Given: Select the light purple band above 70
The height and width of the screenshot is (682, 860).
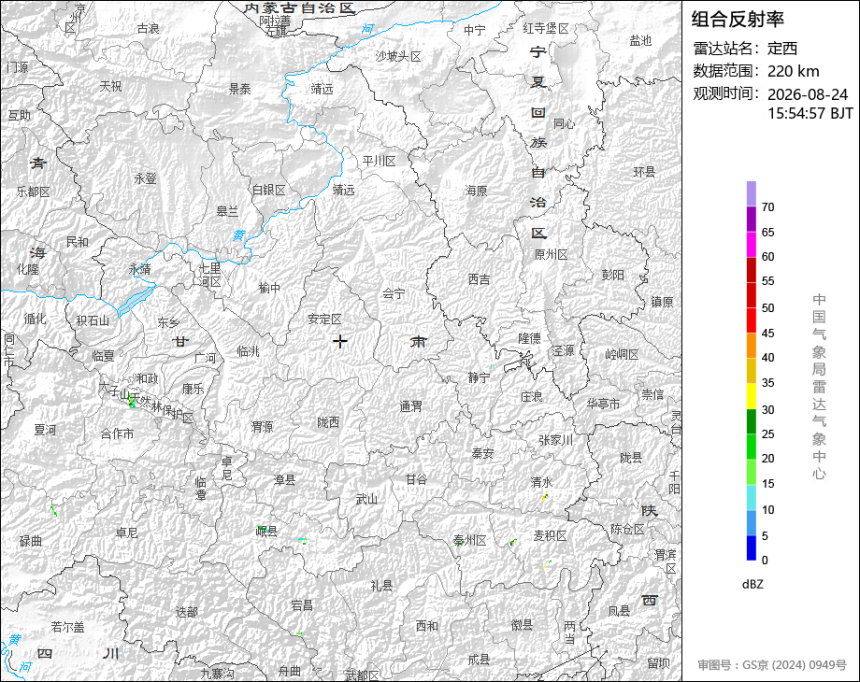Looking at the screenshot, I should point(751,194).
